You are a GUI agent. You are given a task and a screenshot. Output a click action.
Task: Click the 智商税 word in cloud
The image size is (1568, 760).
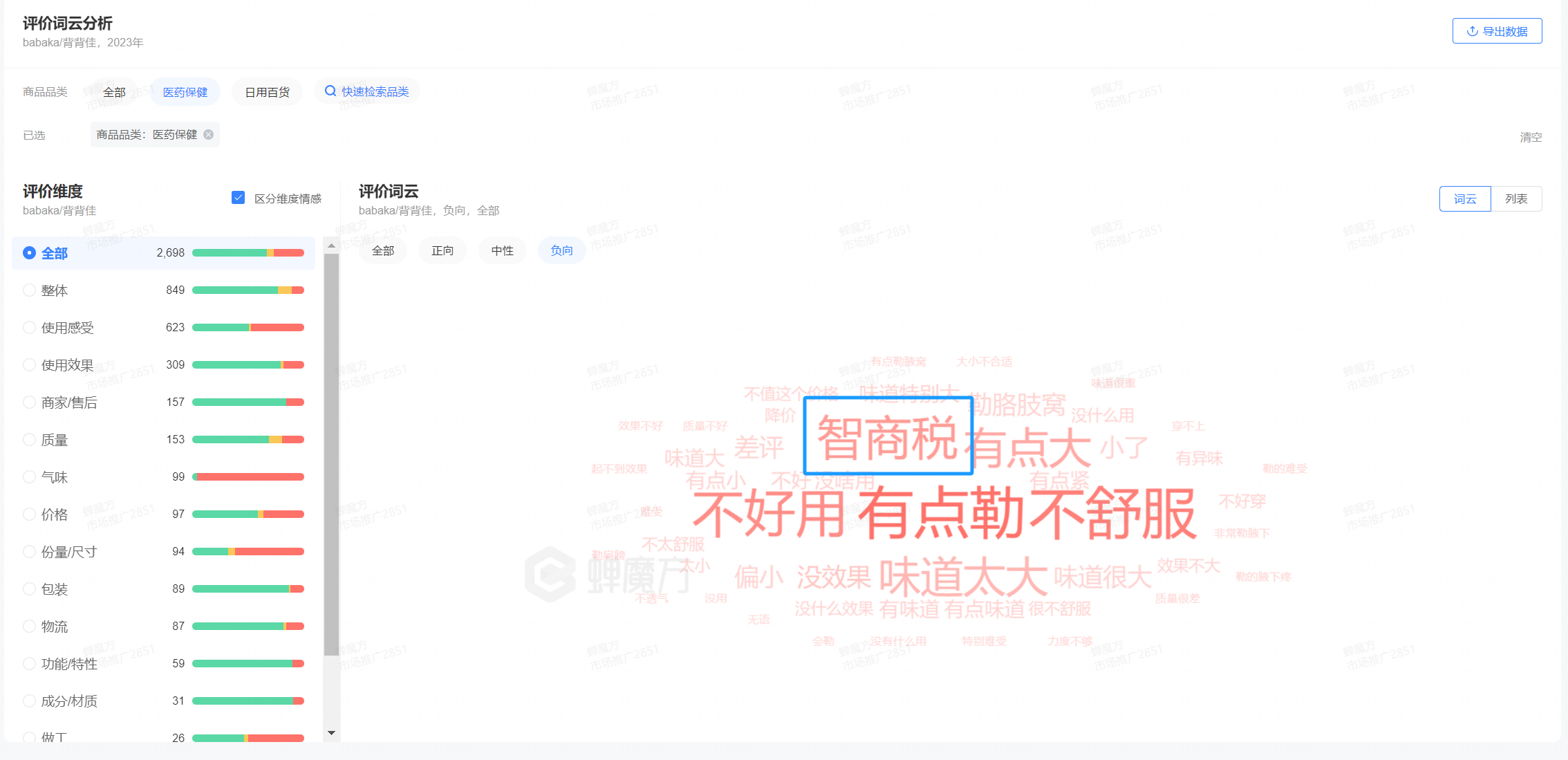(888, 437)
